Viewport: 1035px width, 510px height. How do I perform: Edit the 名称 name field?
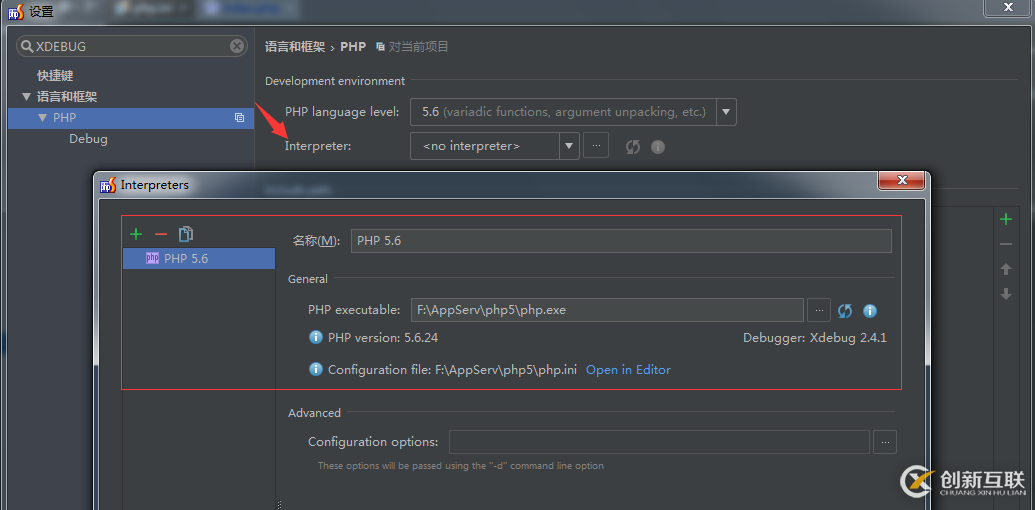621,241
